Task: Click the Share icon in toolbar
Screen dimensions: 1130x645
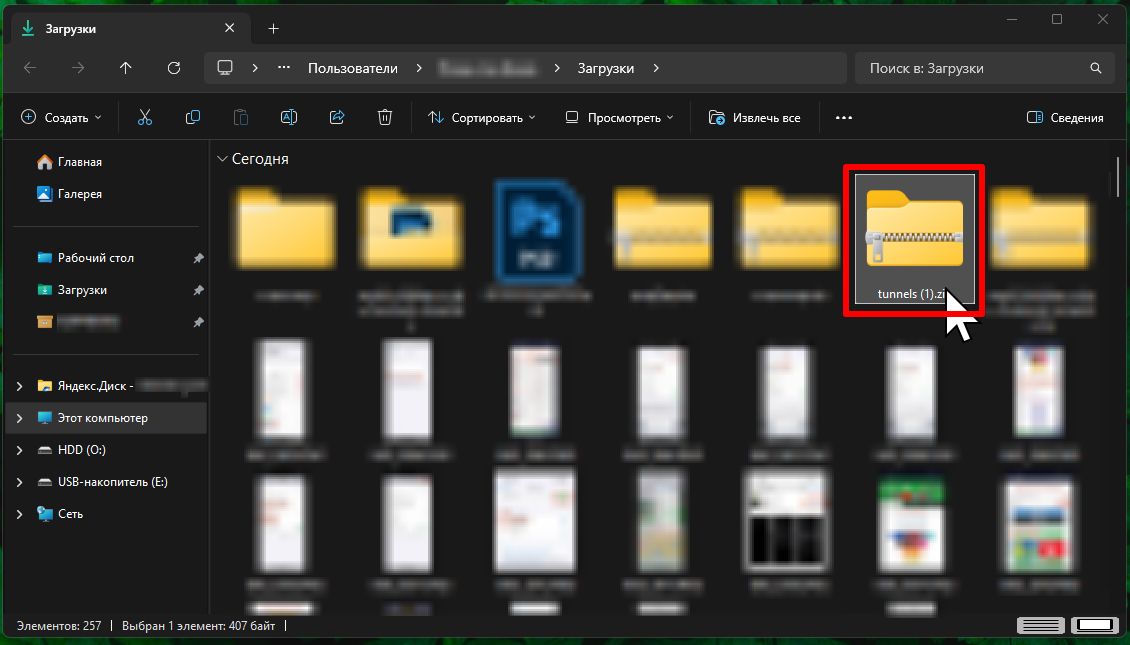Action: click(337, 118)
